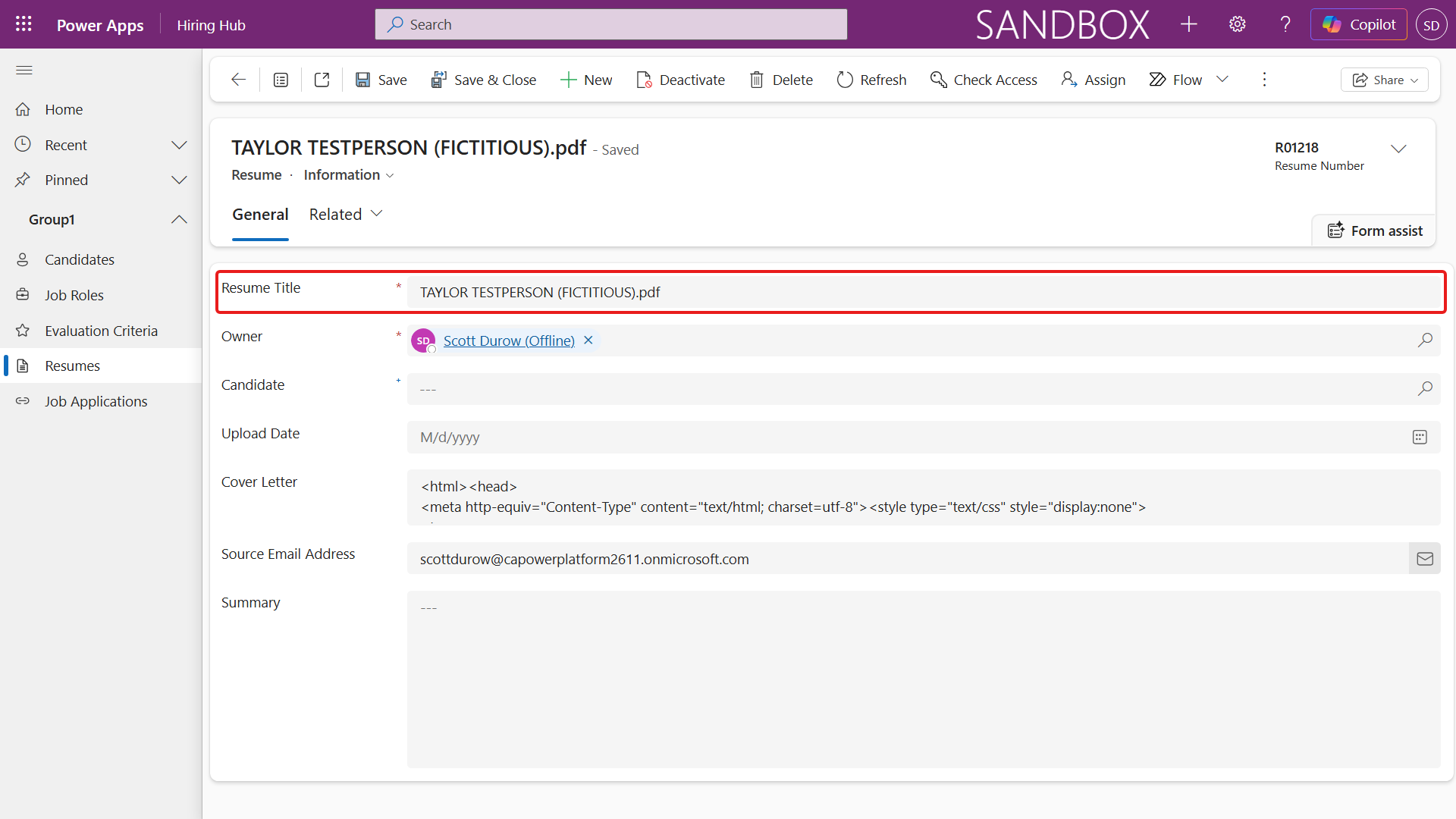Open more commands vertical ellipsis
The height and width of the screenshot is (819, 1456).
click(x=1264, y=80)
